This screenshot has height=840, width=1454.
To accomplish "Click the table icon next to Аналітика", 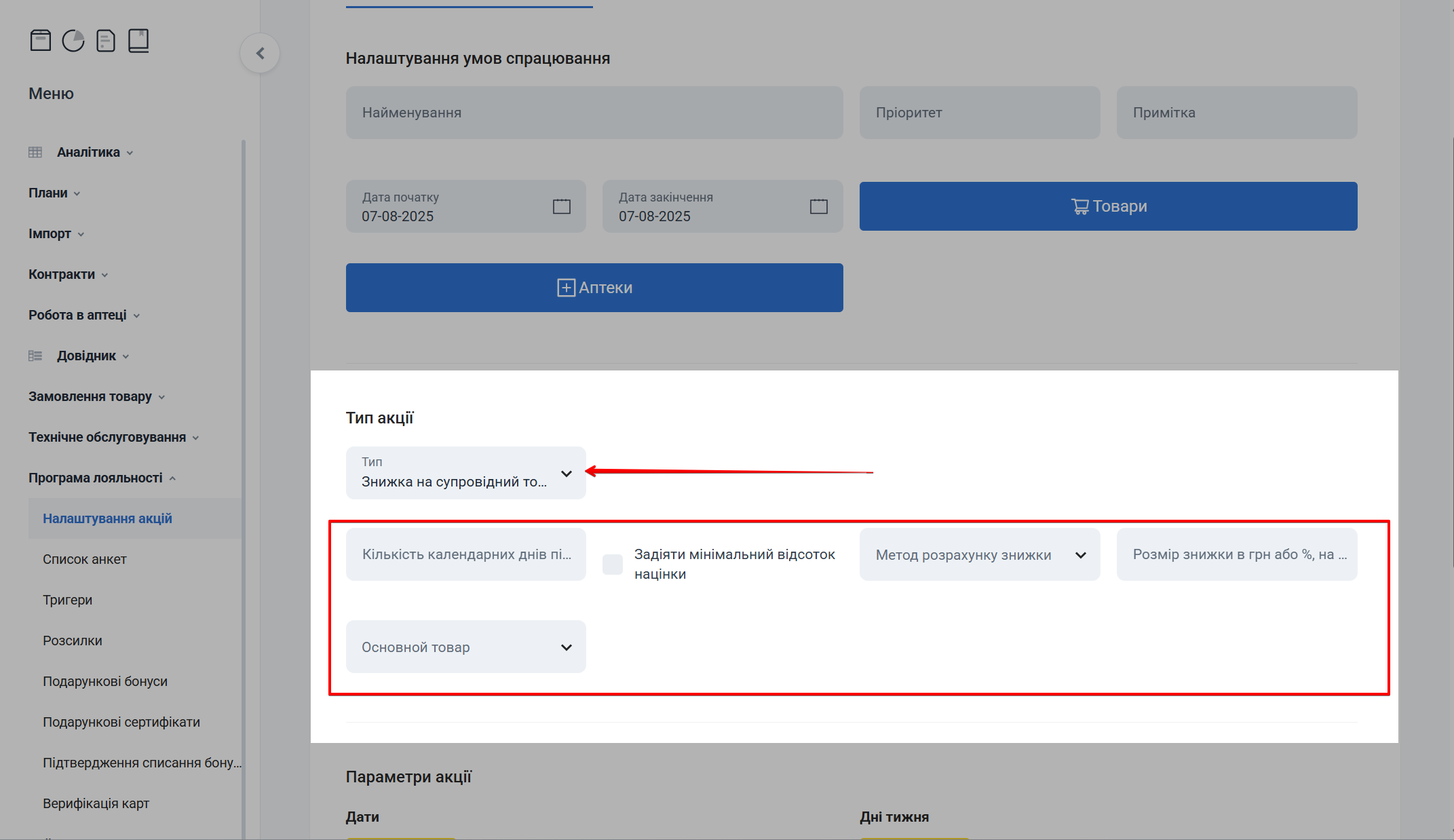I will click(35, 151).
